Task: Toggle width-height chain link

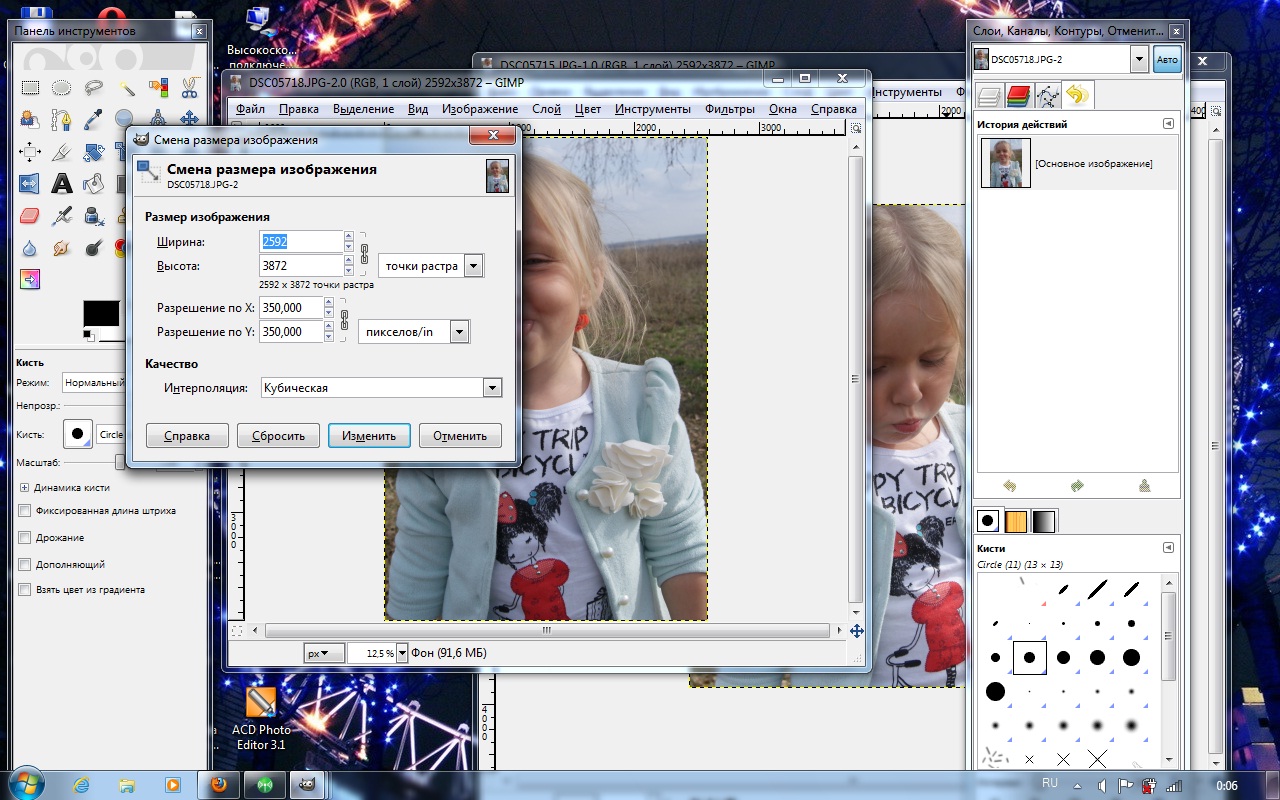Action: [364, 254]
